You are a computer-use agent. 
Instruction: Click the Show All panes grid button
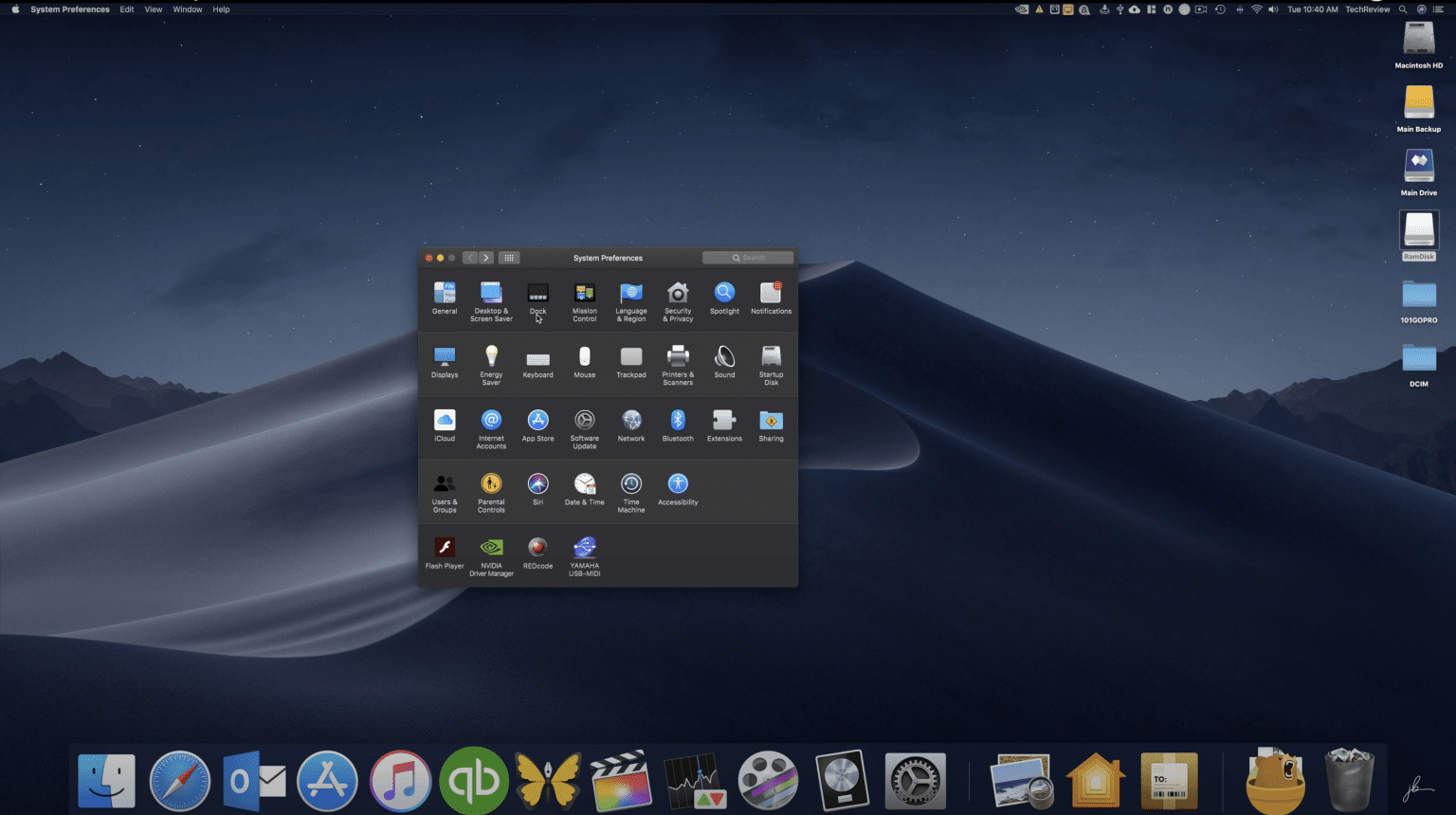[509, 257]
